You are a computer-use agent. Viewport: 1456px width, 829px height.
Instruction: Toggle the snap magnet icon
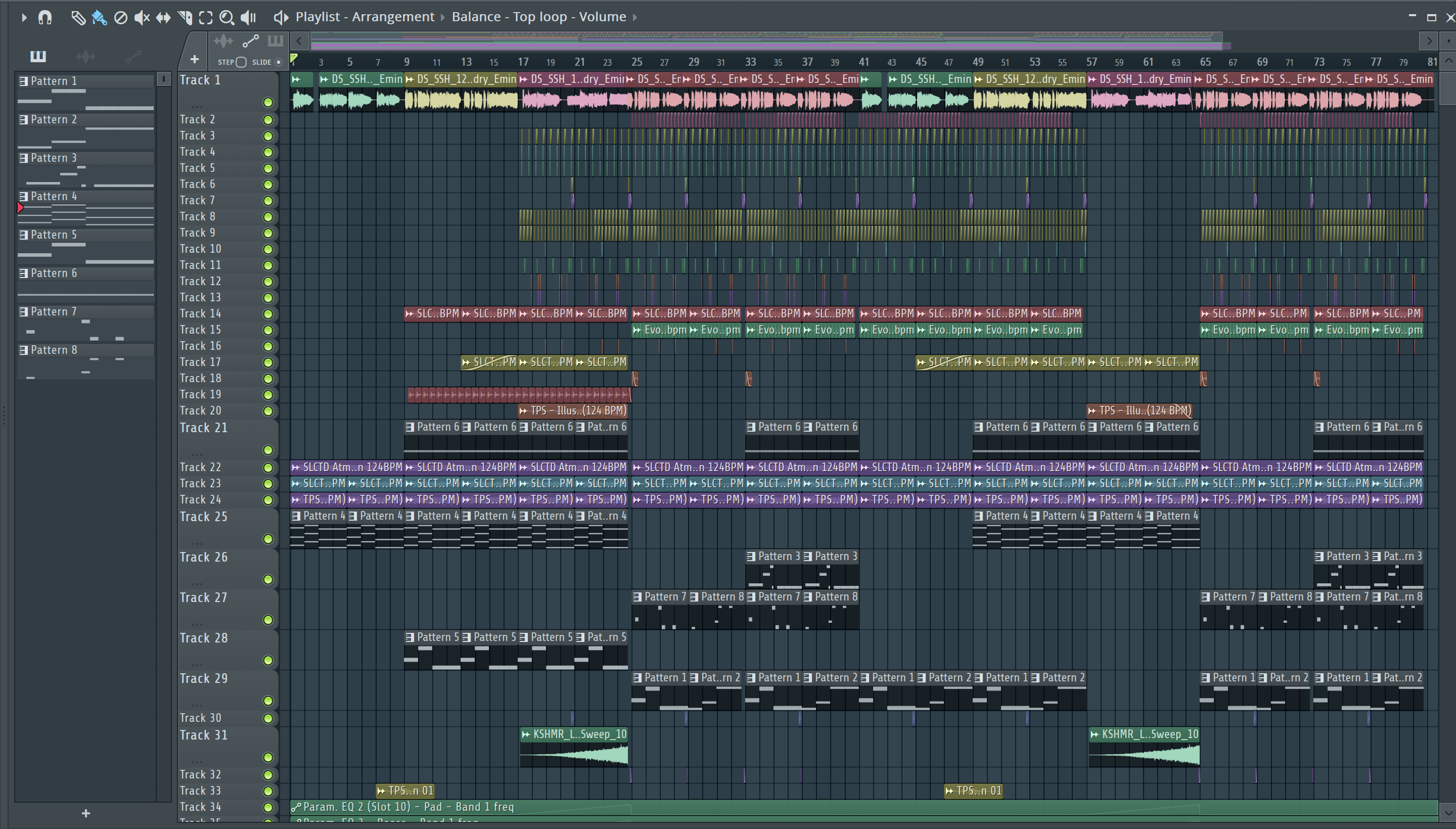[x=45, y=18]
